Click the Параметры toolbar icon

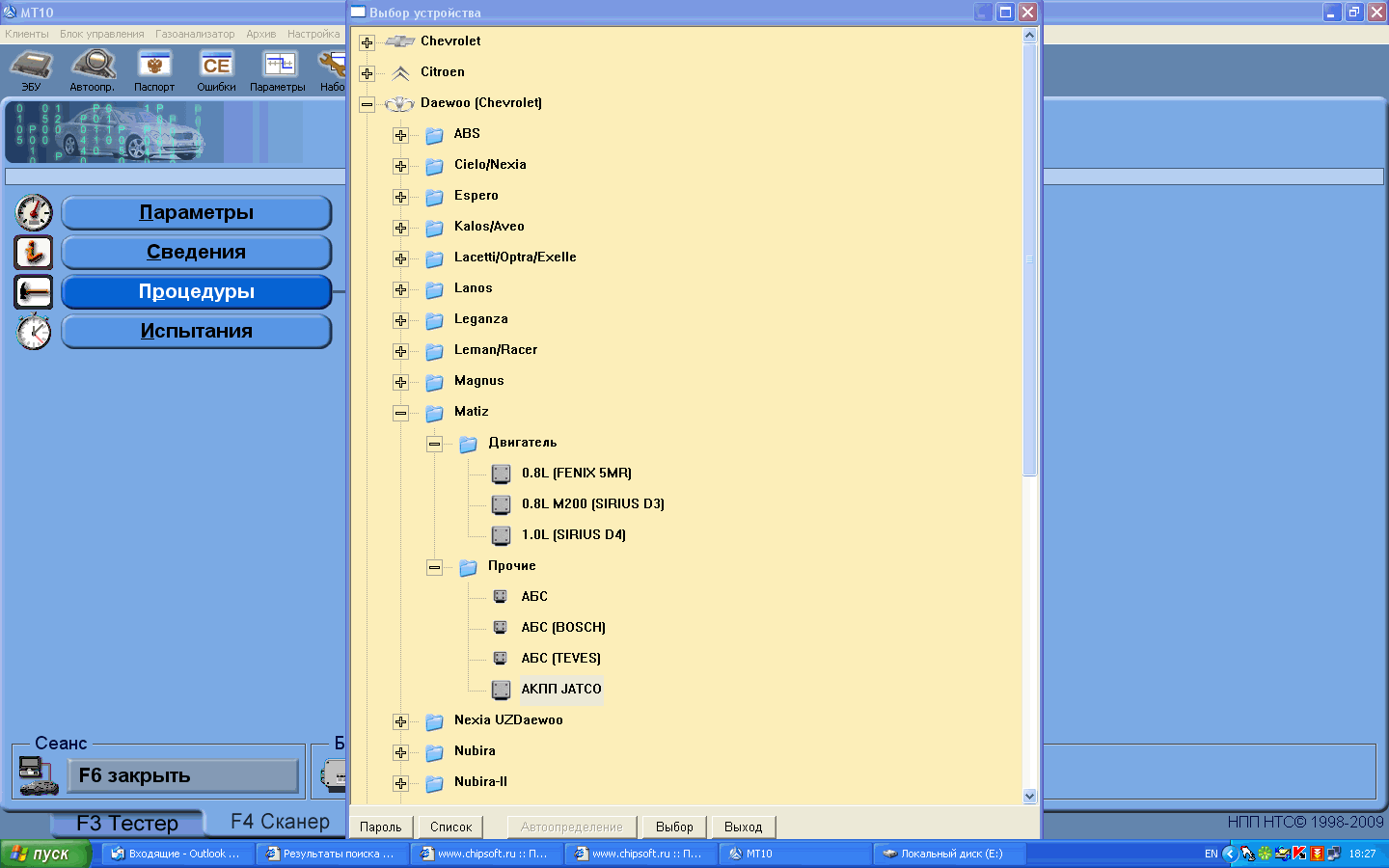(x=278, y=68)
